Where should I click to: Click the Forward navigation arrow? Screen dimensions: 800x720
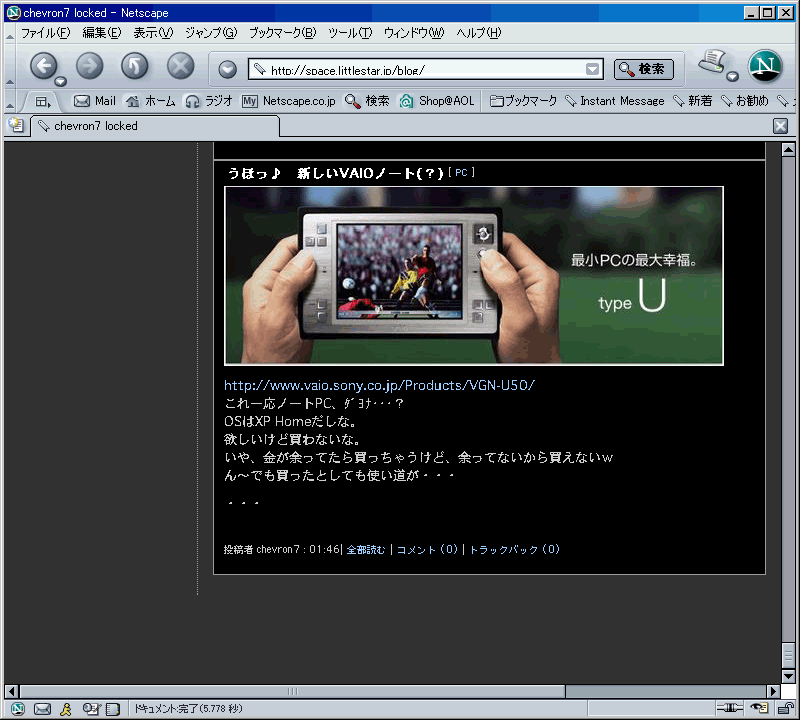pyautogui.click(x=89, y=66)
